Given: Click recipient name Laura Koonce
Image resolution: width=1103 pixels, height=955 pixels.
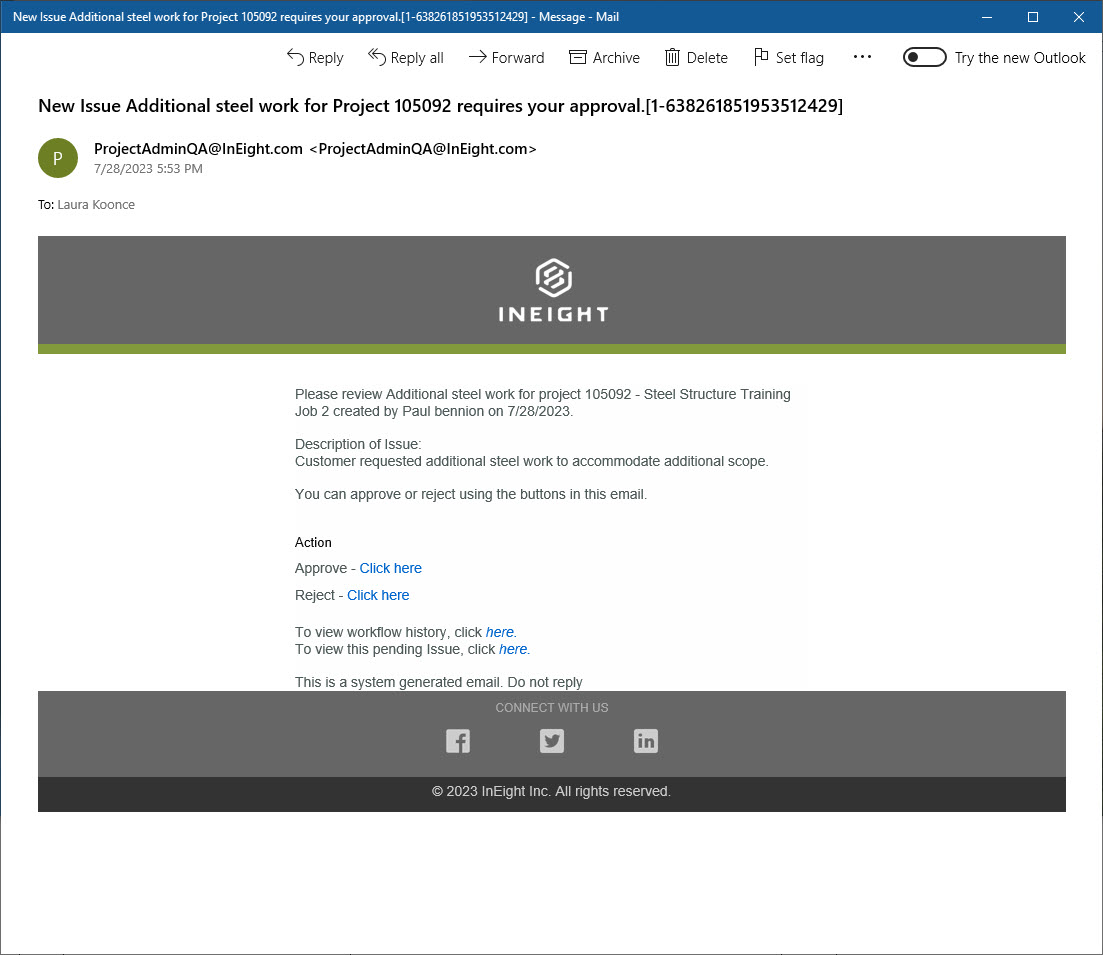Looking at the screenshot, I should point(96,205).
